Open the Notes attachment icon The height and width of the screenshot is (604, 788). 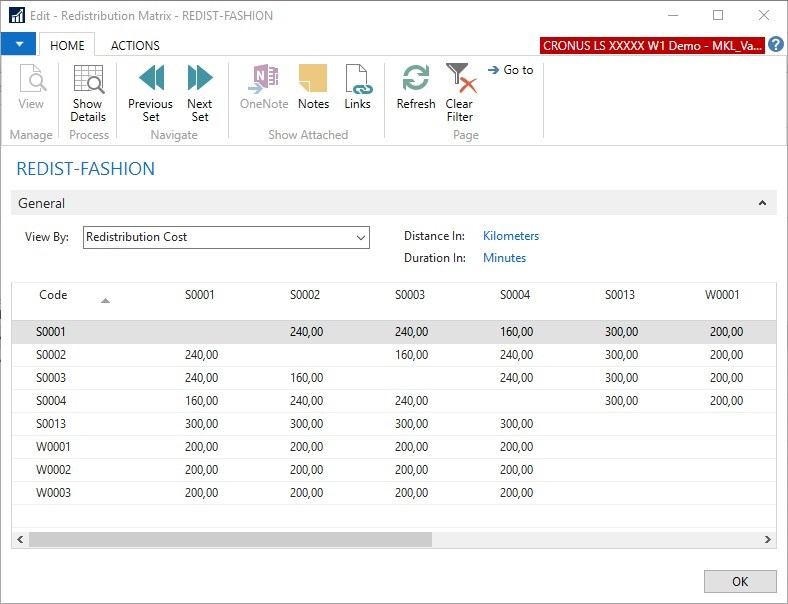point(313,80)
